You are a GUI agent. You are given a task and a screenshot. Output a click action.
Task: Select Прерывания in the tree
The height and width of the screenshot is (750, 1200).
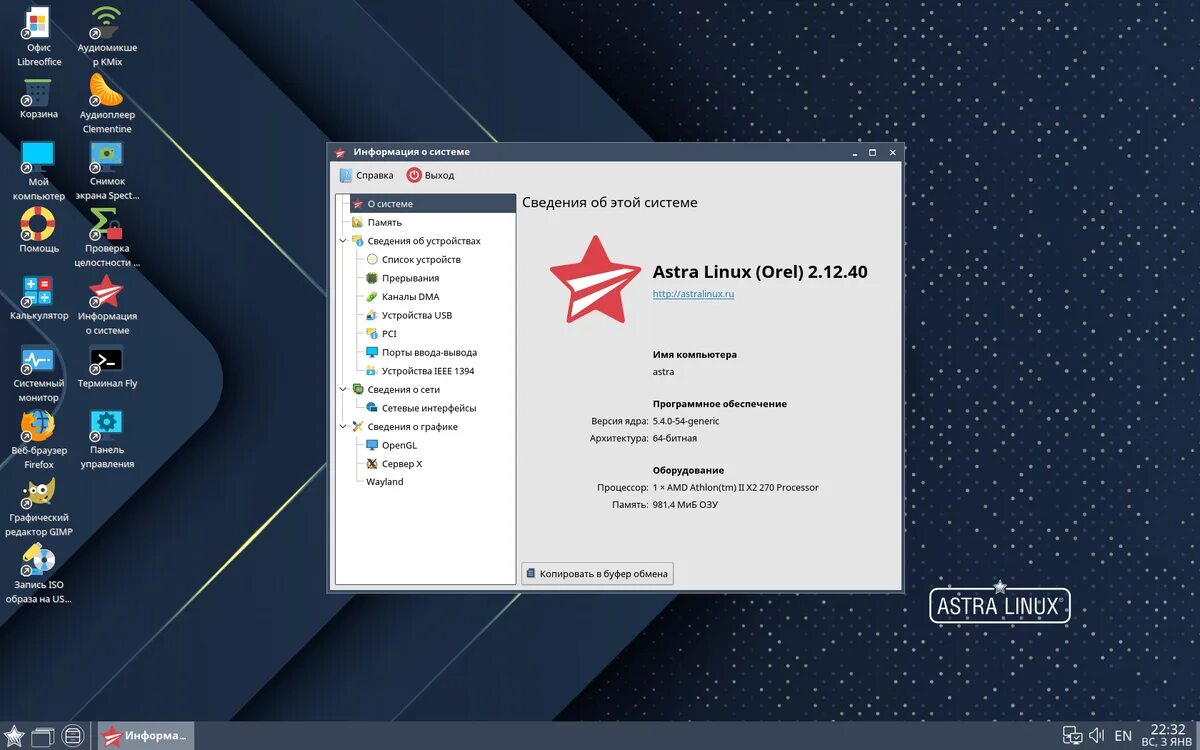point(410,278)
